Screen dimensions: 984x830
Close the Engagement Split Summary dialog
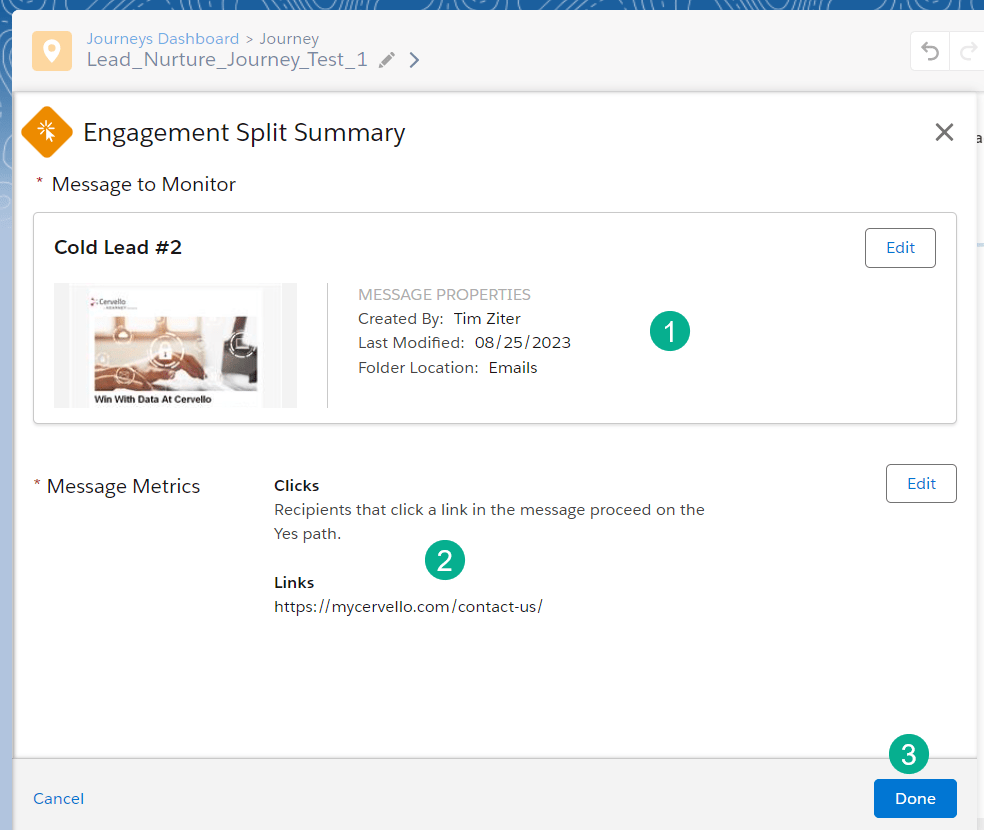coord(944,132)
